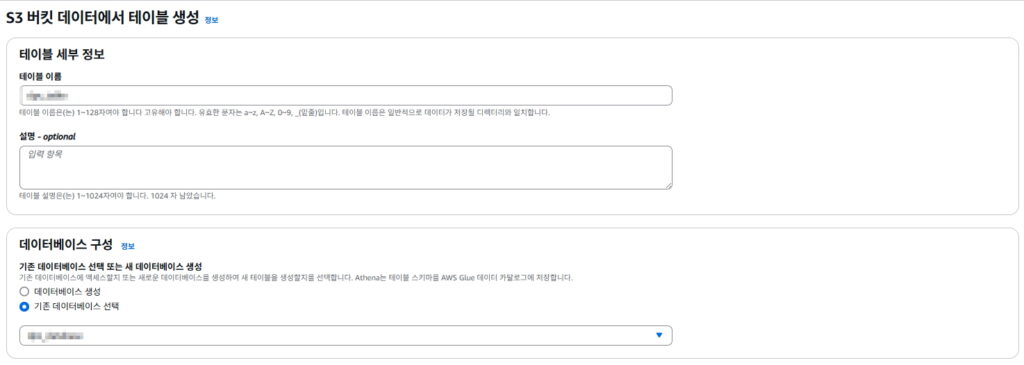Open the 정보 link next to 데이터베이스 구성
Image resolution: width=1024 pixels, height=365 pixels.
pyautogui.click(x=128, y=246)
